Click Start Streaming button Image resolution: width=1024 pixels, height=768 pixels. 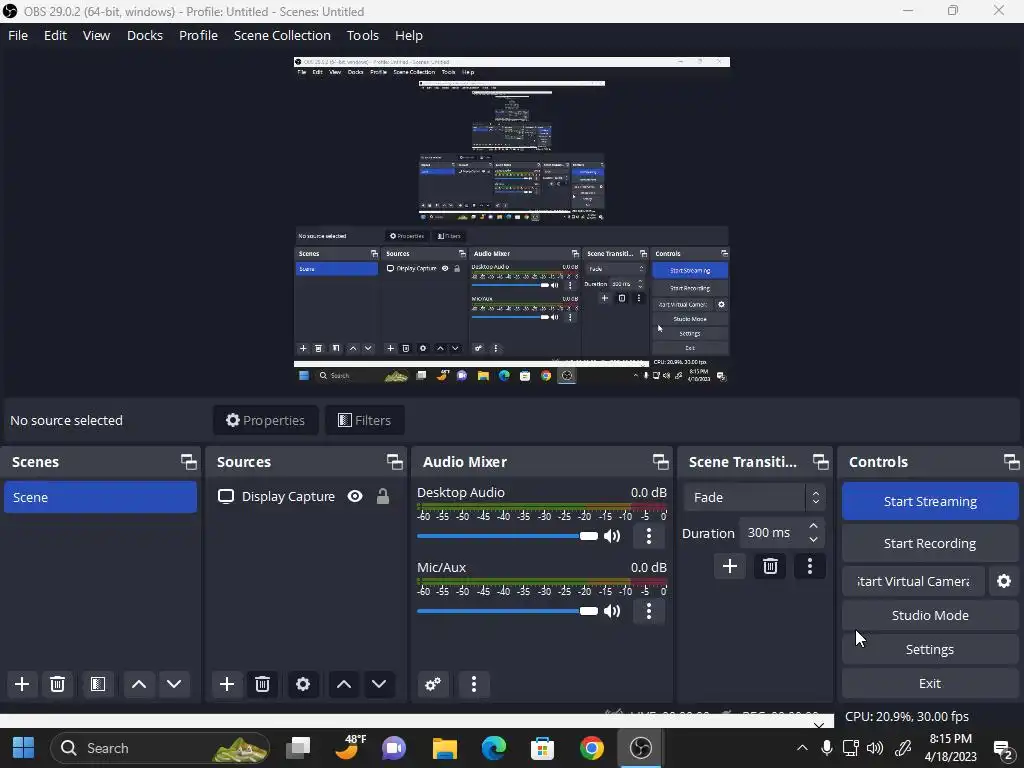click(x=930, y=502)
